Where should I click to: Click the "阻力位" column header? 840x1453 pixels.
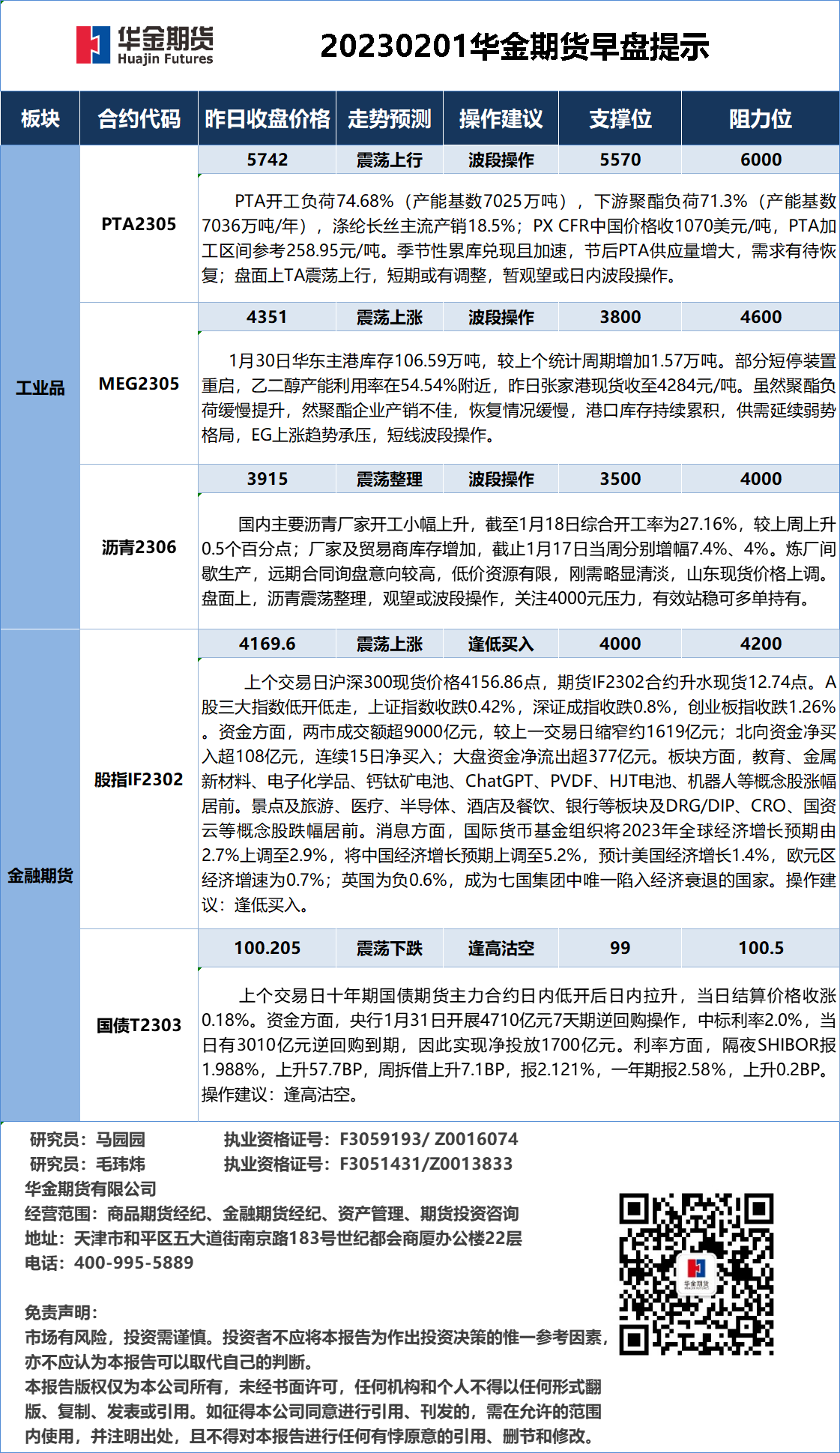pos(761,118)
